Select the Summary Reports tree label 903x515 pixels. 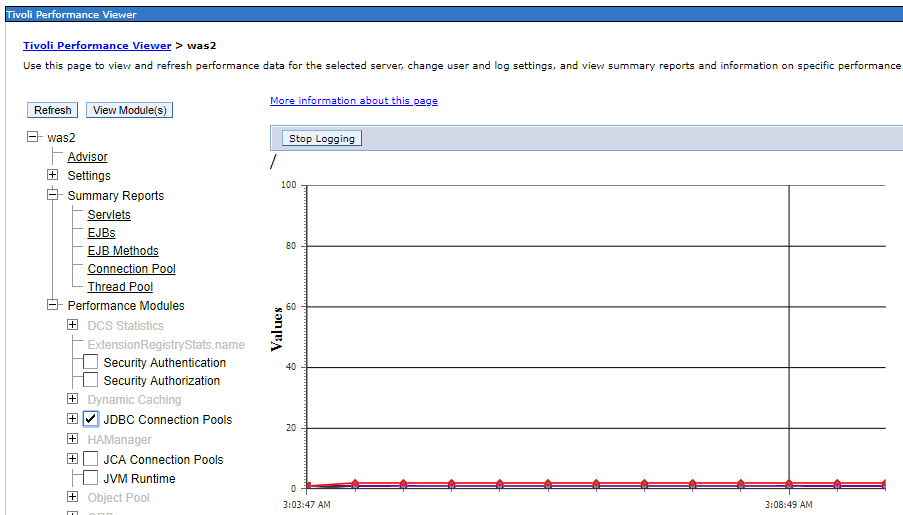[x=116, y=196]
